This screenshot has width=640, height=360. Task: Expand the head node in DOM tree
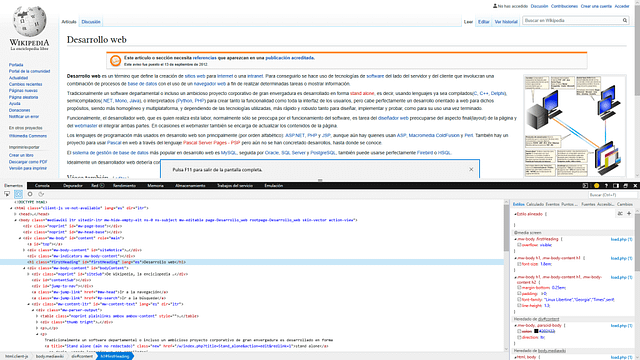click(x=16, y=214)
